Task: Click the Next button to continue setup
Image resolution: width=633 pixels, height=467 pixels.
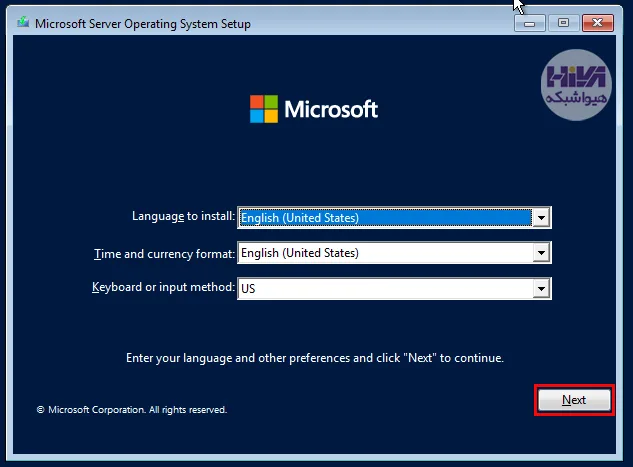Action: 574,400
